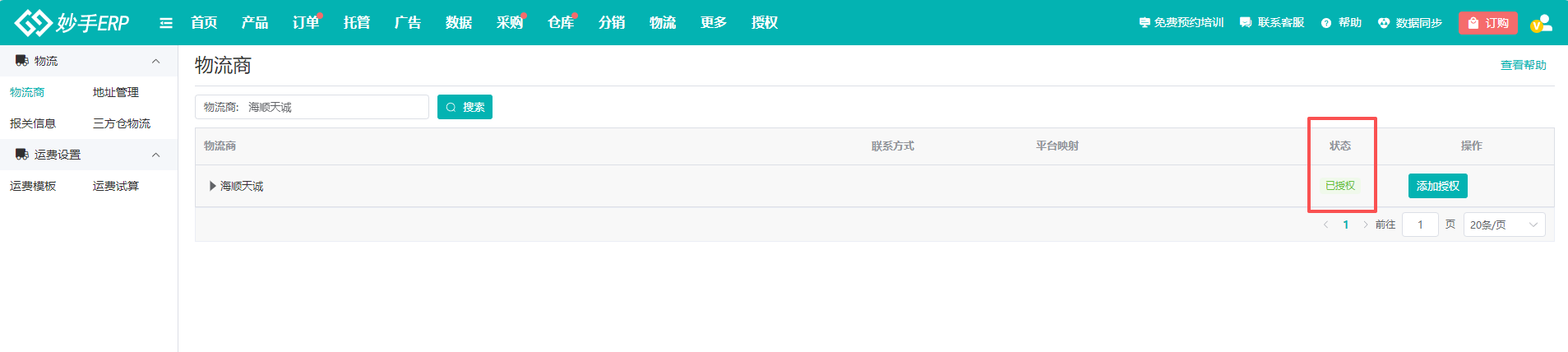Click the 物流商 column header
This screenshot has height=352, width=1568.
(x=220, y=146)
